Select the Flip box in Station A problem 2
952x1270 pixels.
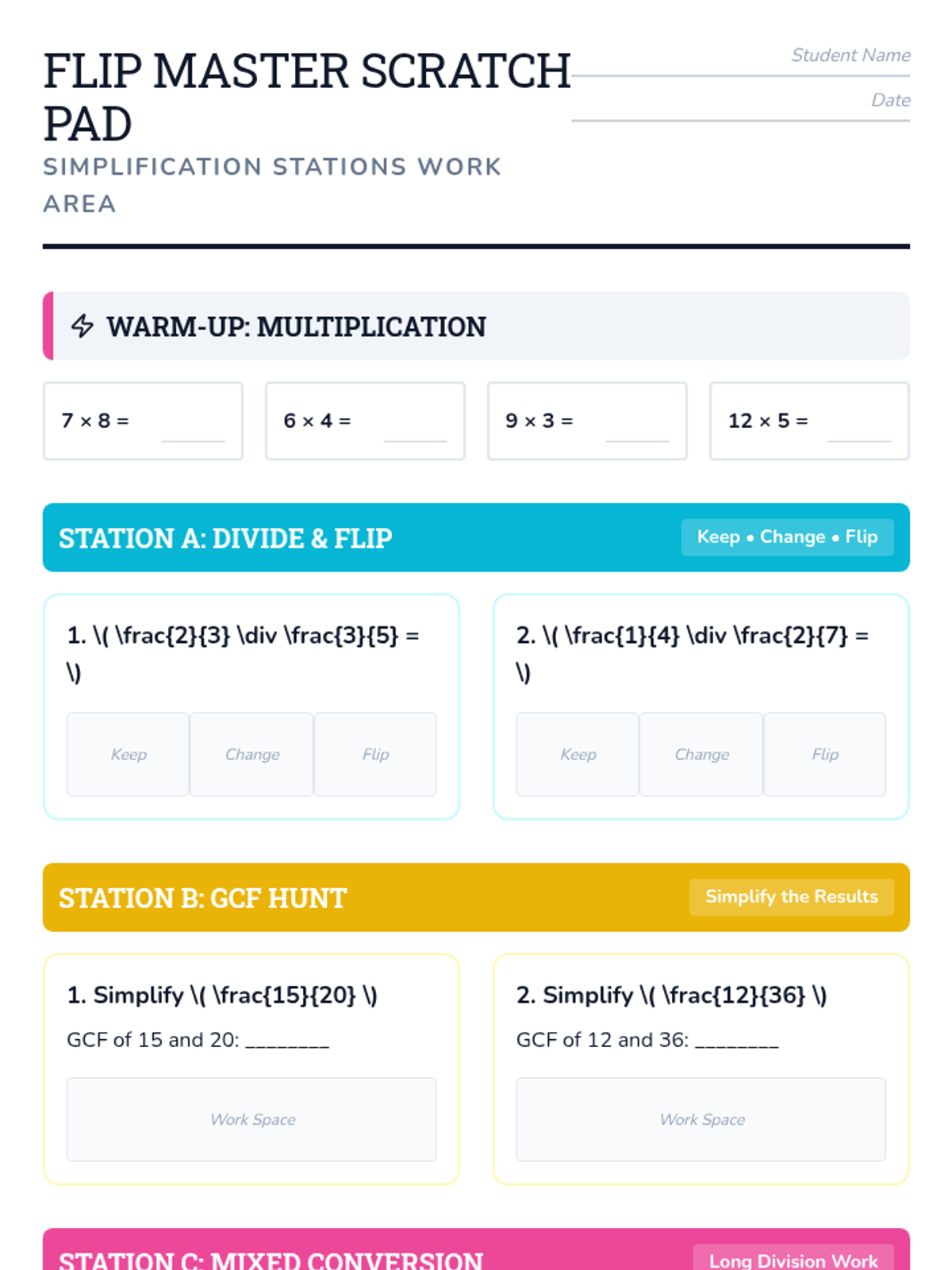pos(825,754)
